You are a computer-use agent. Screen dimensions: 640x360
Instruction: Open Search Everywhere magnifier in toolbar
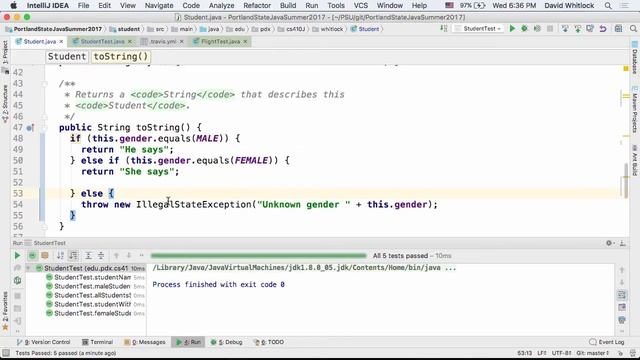tap(633, 29)
